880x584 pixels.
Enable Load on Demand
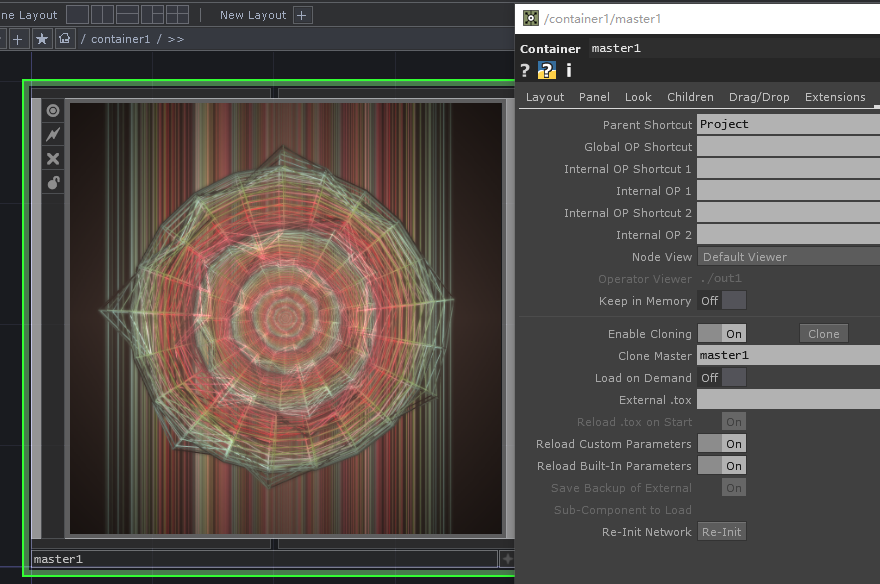(722, 377)
